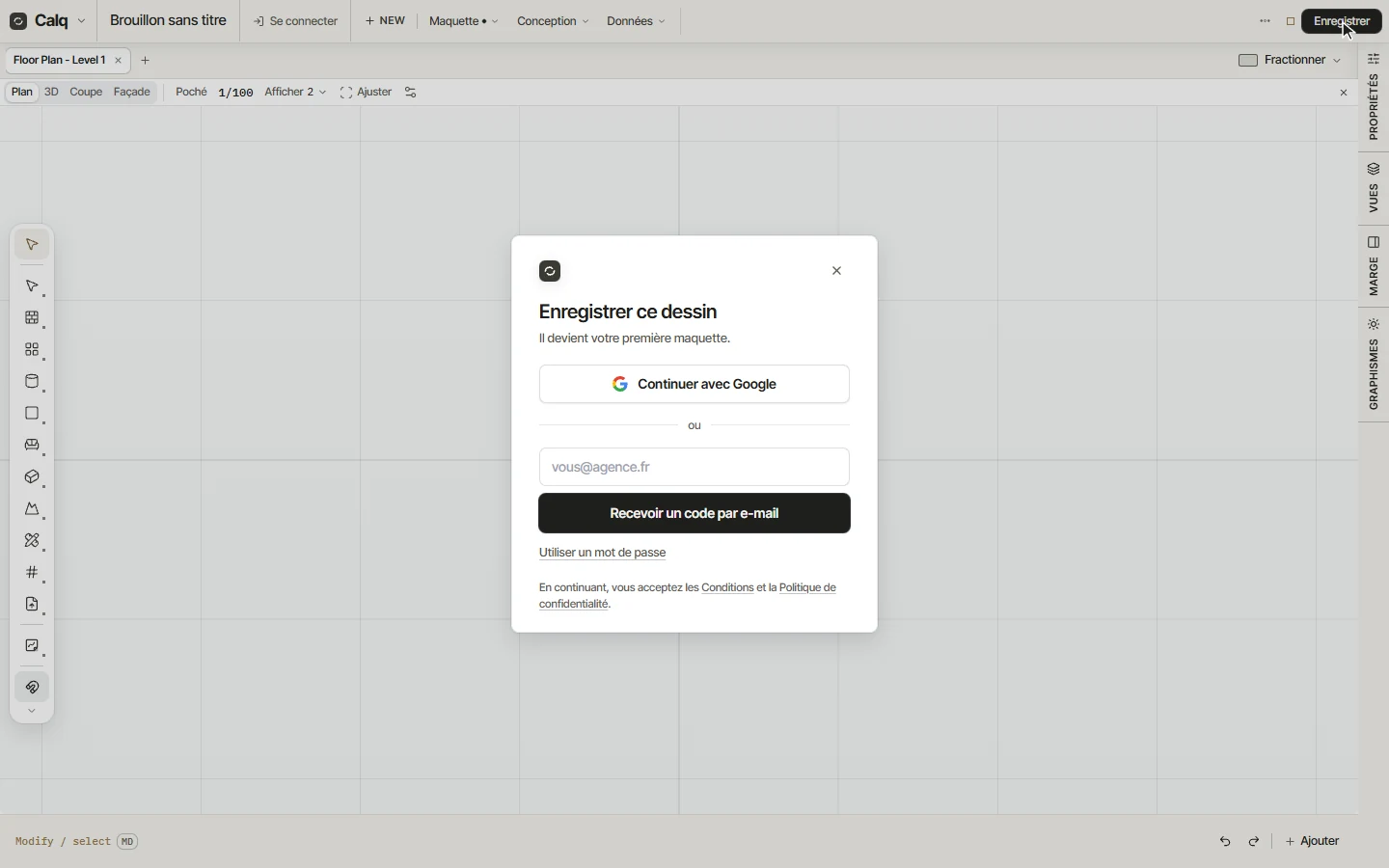
Task: Expand the left toolbar bottom chevron
Action: click(32, 712)
